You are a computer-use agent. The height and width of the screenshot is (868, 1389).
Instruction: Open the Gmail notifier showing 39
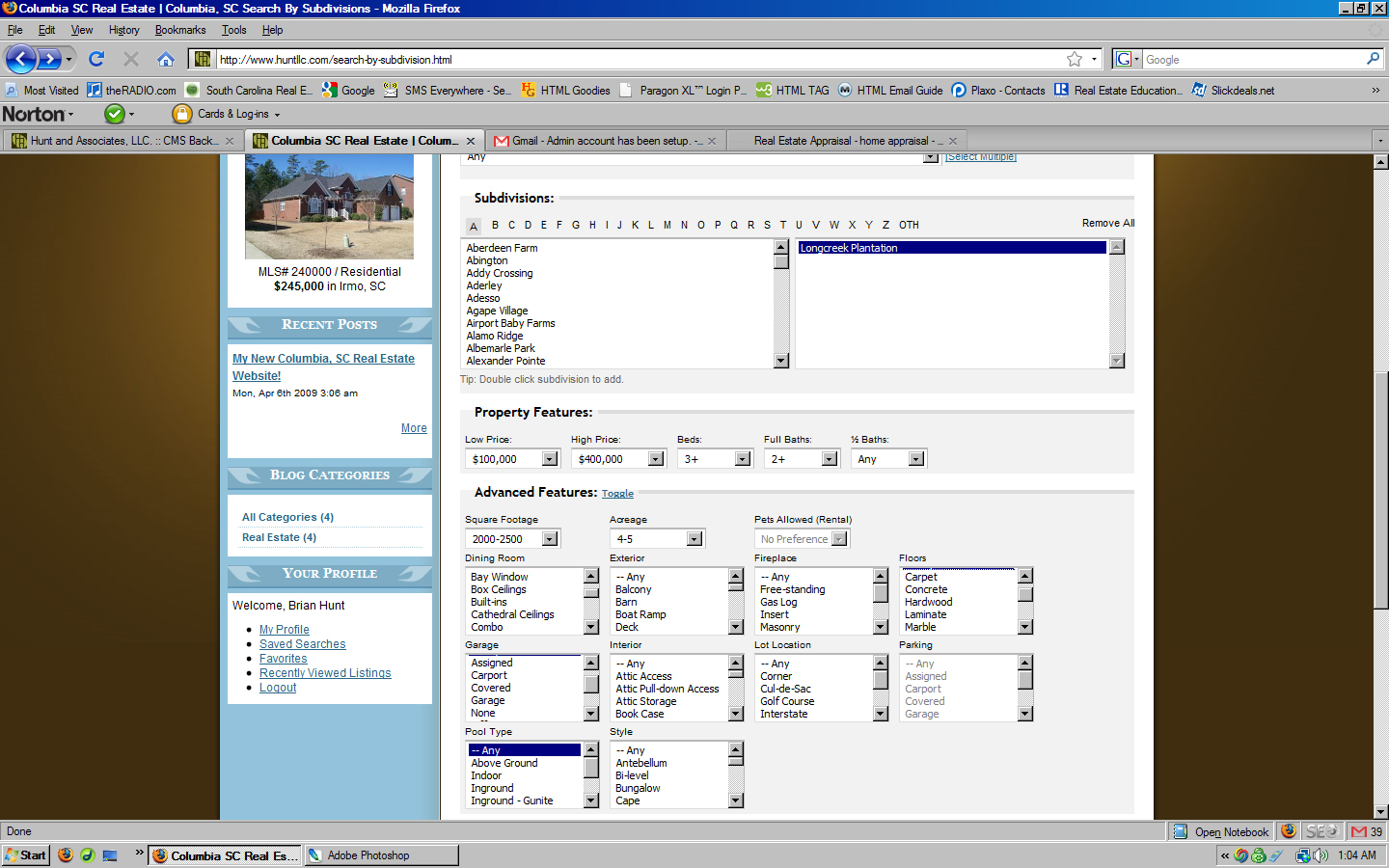1367,831
